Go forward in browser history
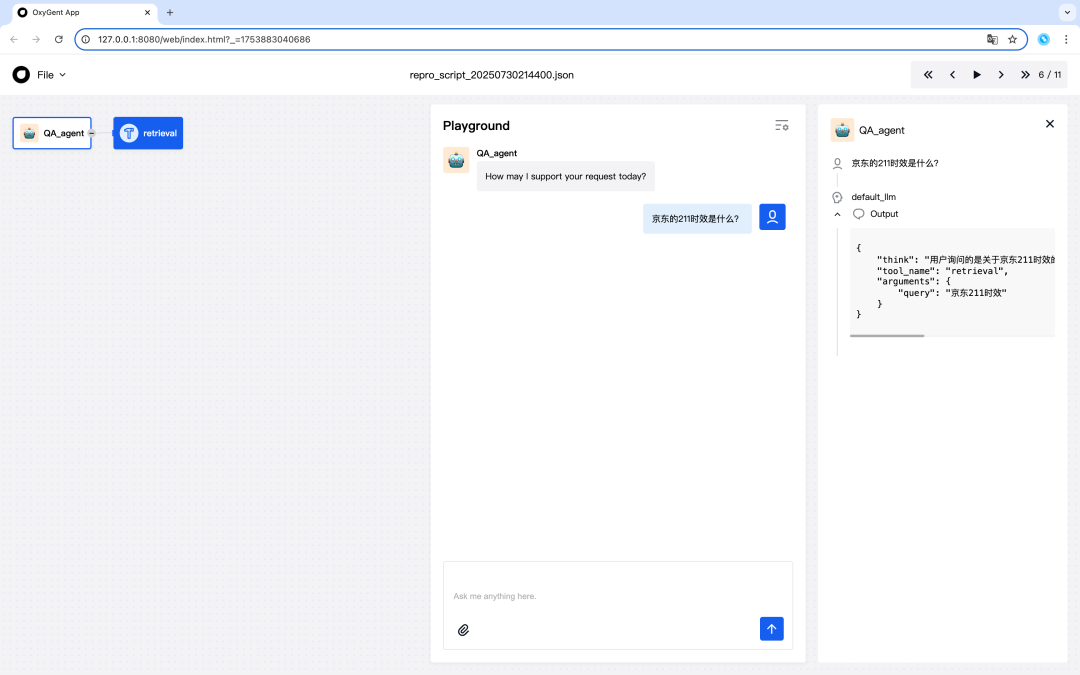Viewport: 1080px width, 675px height. (37, 39)
